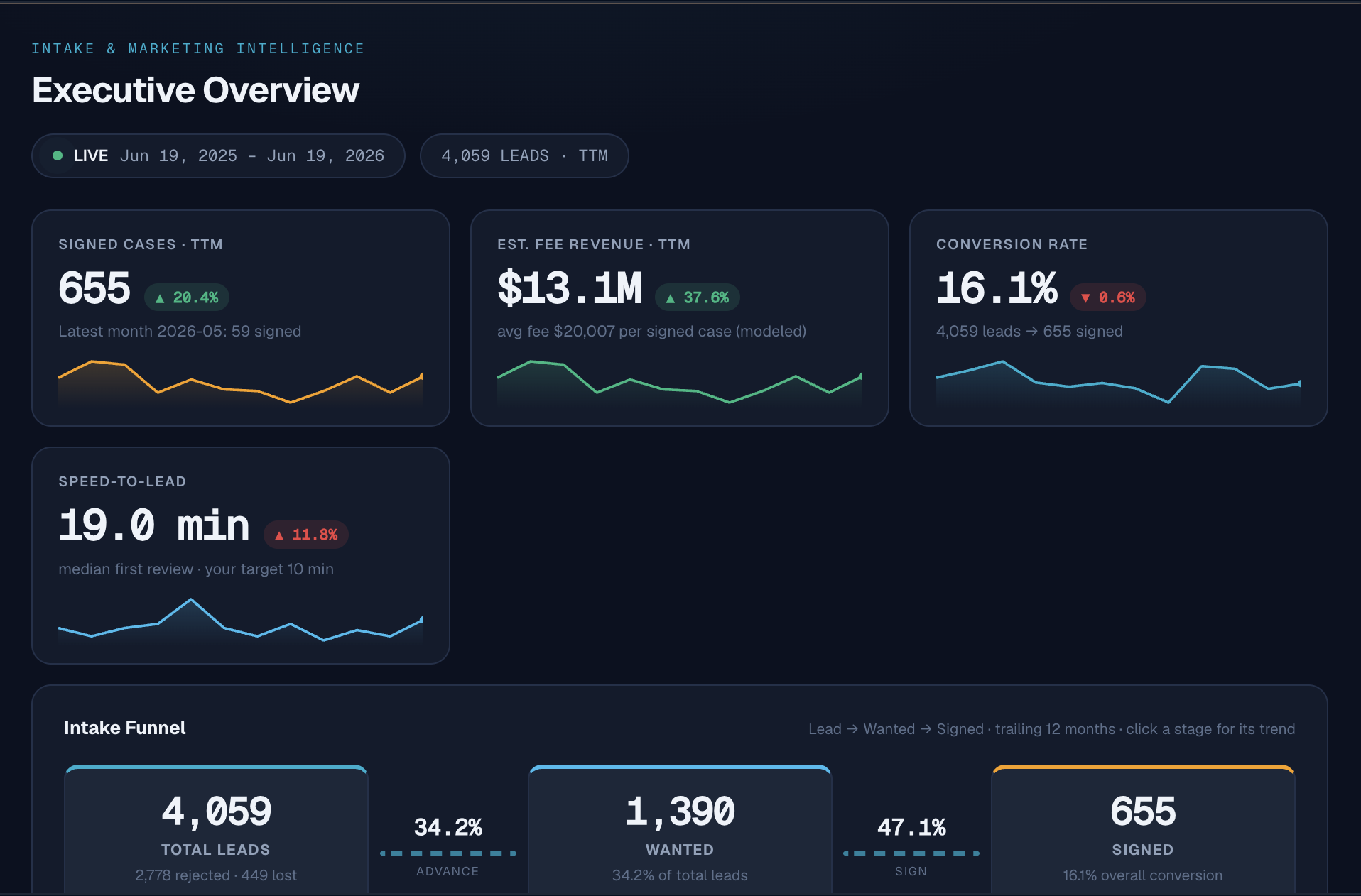Image resolution: width=1361 pixels, height=896 pixels.
Task: Click the orange Signed Cases sparkline
Action: coord(241,382)
